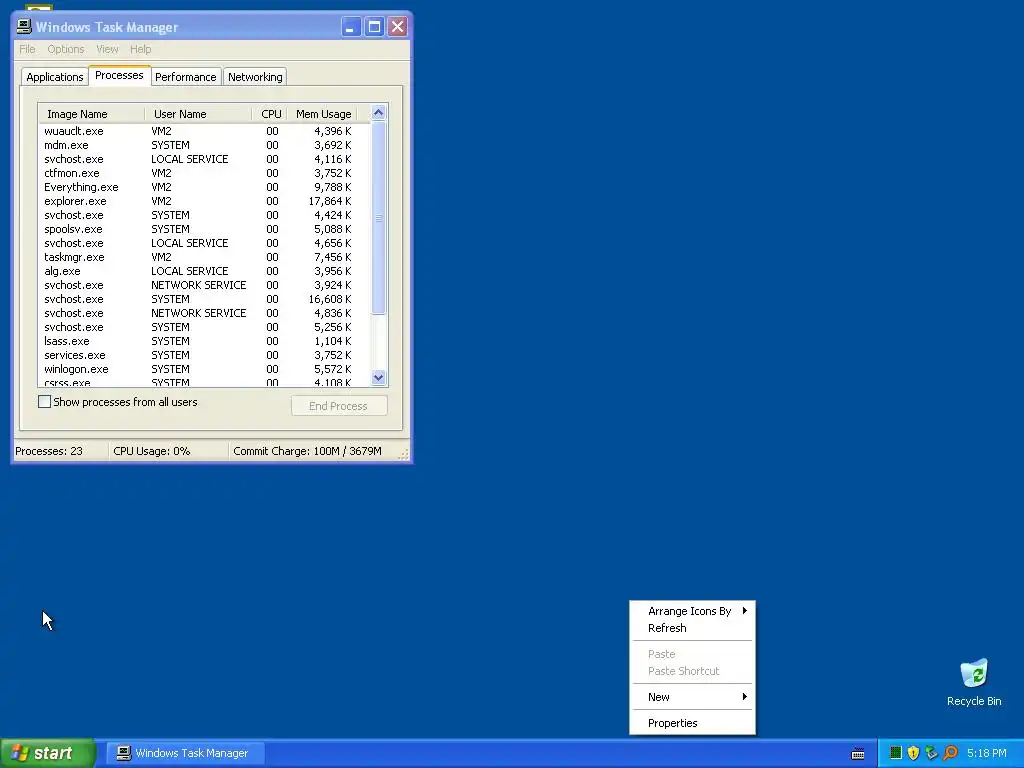This screenshot has width=1024, height=768.
Task: Select svchost.exe row using 16,608 K
Action: tap(204, 299)
